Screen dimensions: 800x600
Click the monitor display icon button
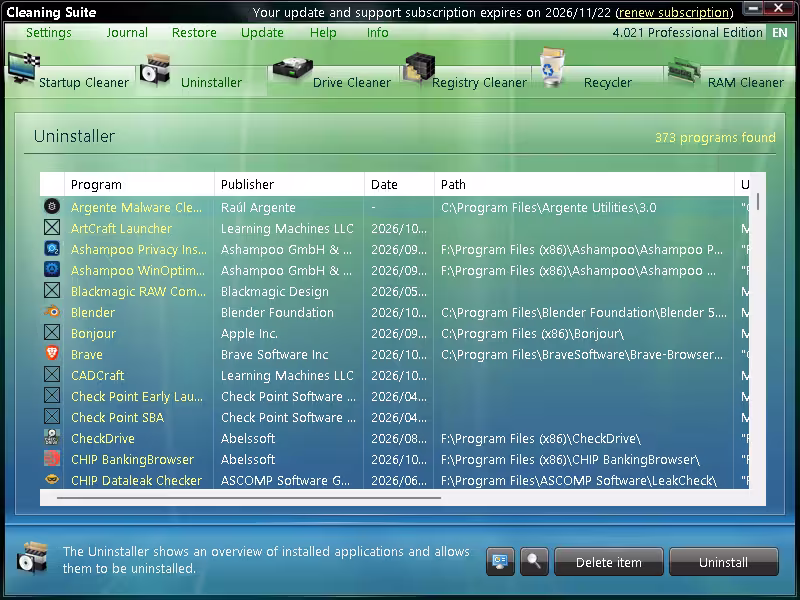[500, 562]
